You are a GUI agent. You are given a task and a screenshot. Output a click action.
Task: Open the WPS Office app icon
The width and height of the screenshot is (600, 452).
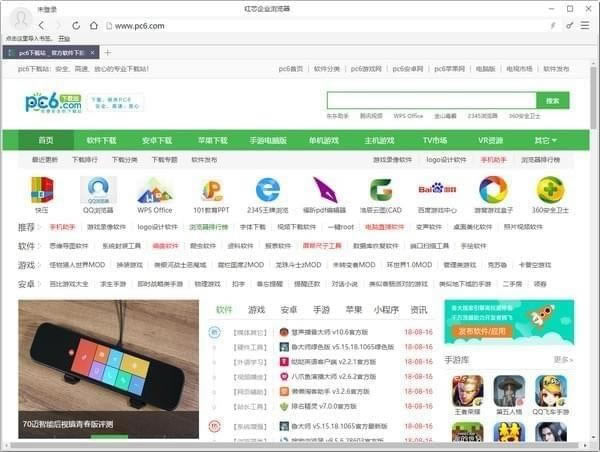pos(155,190)
